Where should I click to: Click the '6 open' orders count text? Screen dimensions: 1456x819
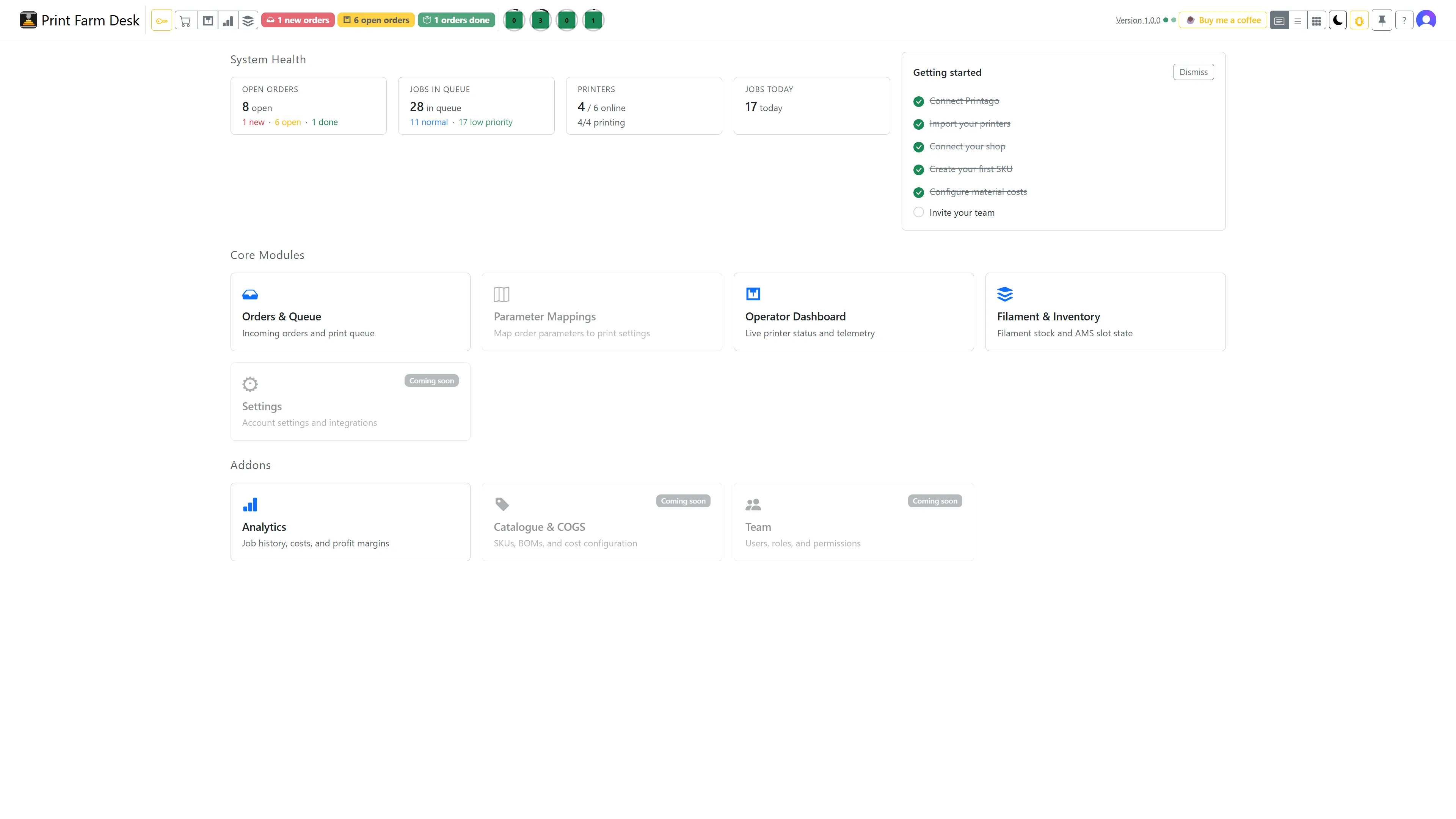pyautogui.click(x=288, y=122)
